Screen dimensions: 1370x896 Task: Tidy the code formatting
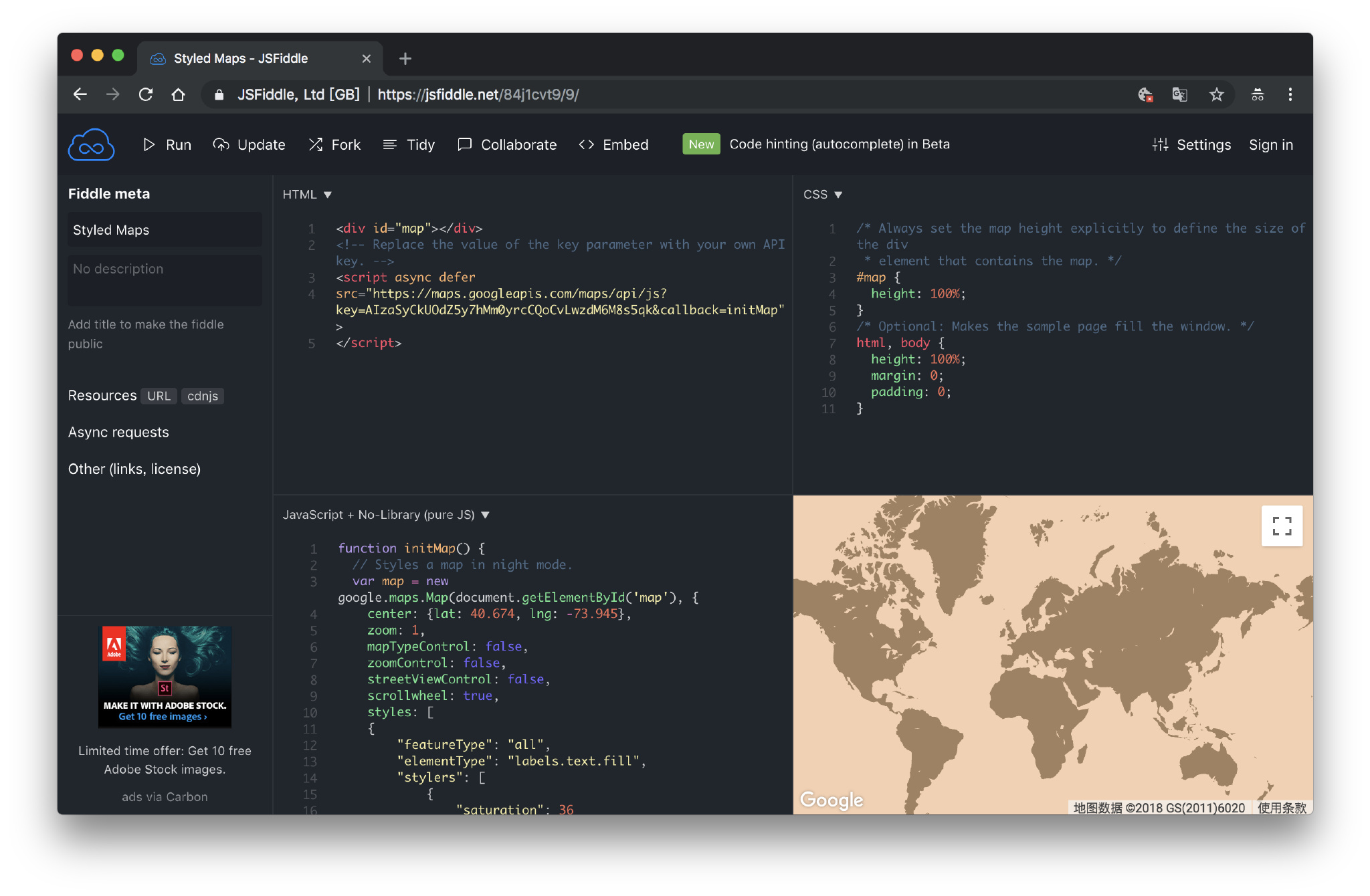coord(409,144)
